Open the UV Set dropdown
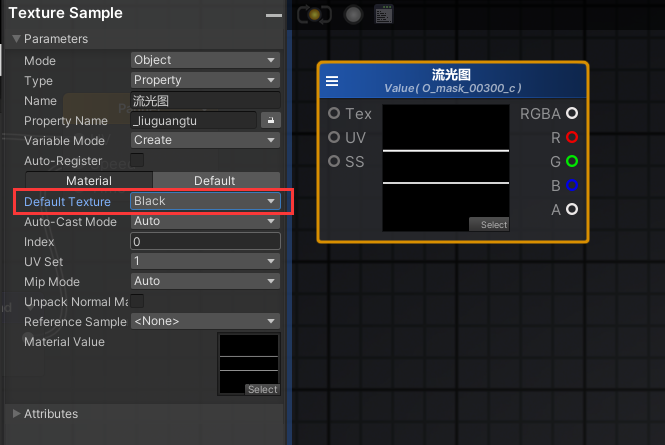 click(205, 261)
